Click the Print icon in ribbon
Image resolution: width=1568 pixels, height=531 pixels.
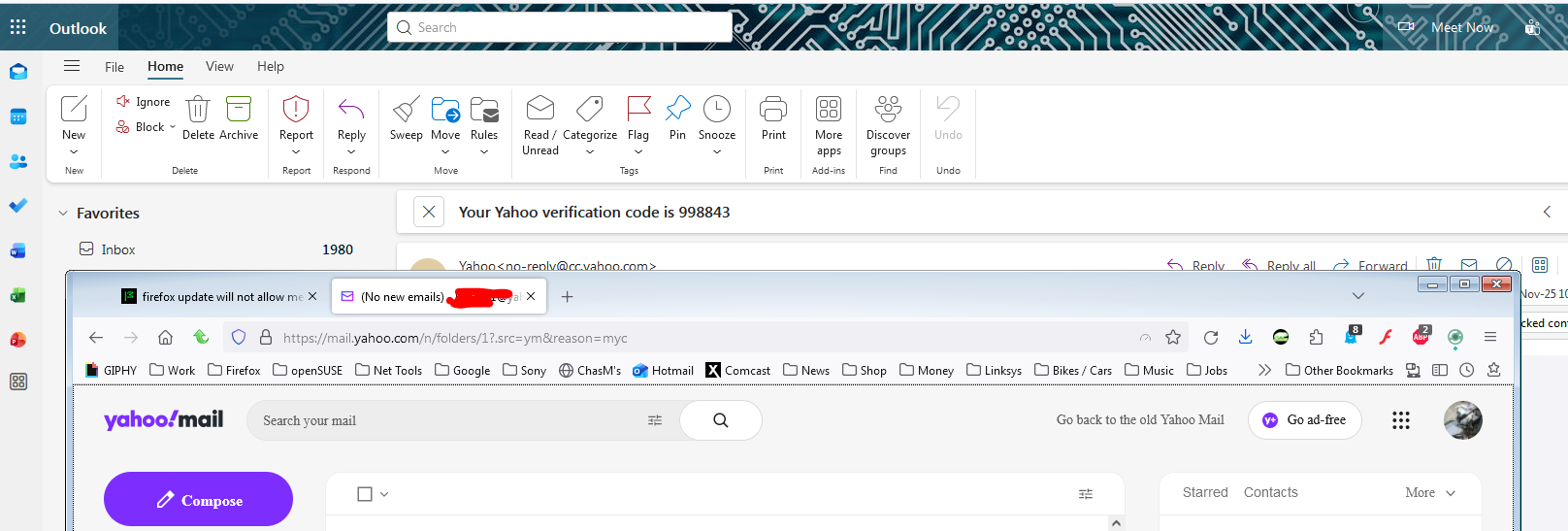(773, 110)
